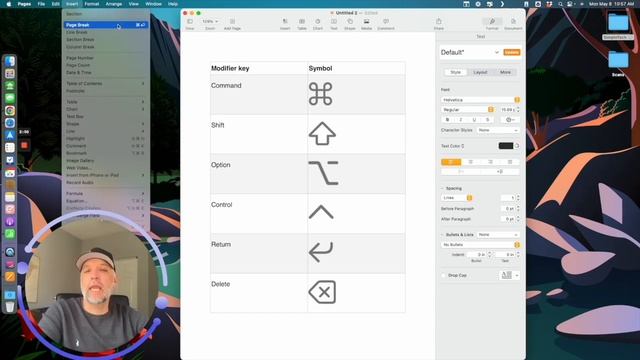Open the Bullets & Lists style dropdown
The height and width of the screenshot is (360, 640).
point(498,235)
